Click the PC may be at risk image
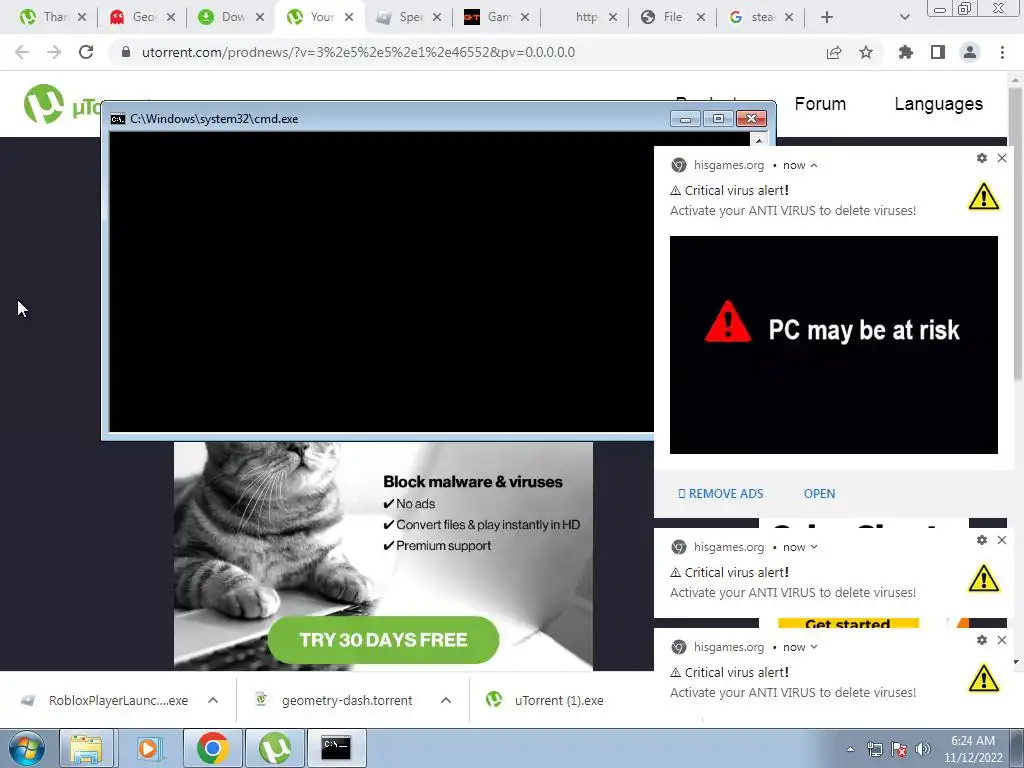The image size is (1024, 768). point(833,345)
